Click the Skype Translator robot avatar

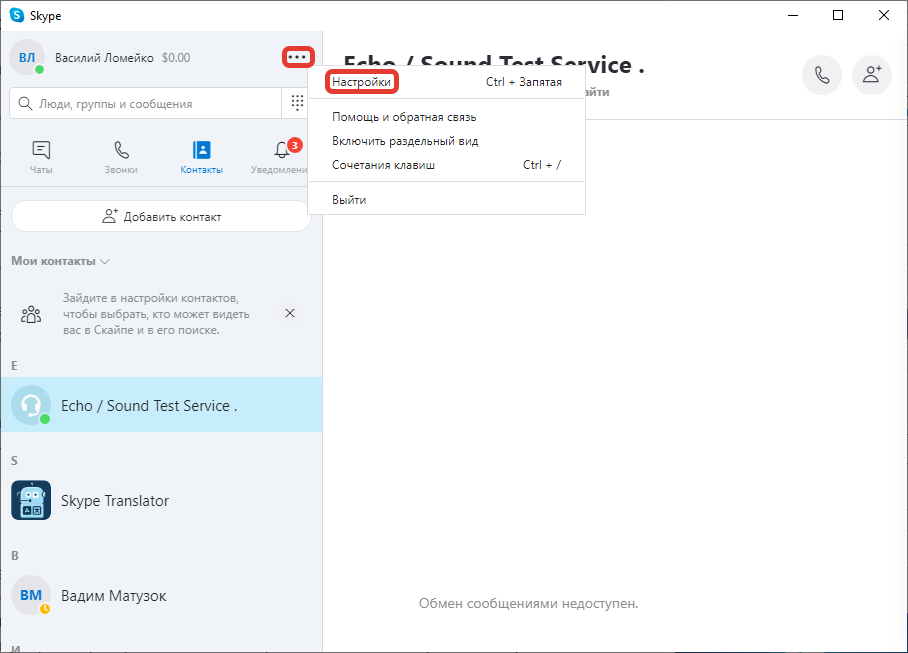pos(31,500)
